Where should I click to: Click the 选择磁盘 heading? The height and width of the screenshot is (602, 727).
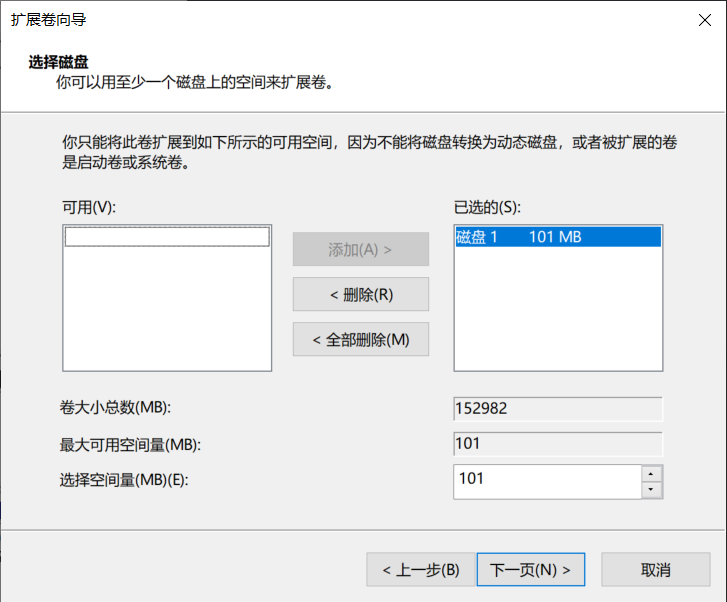coord(58,62)
